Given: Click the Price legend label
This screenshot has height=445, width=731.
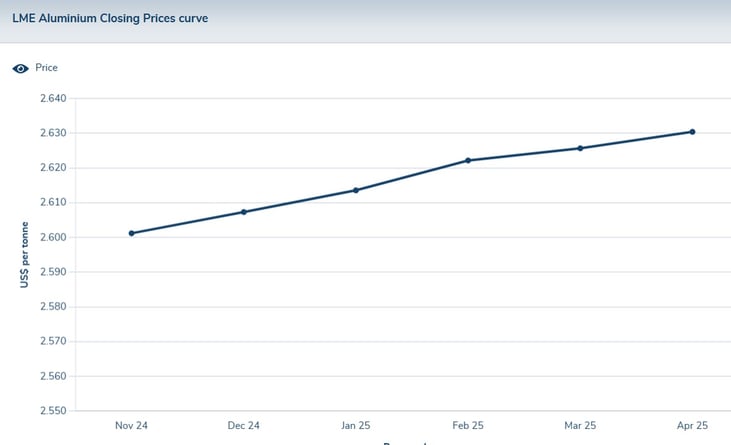Looking at the screenshot, I should (x=46, y=68).
